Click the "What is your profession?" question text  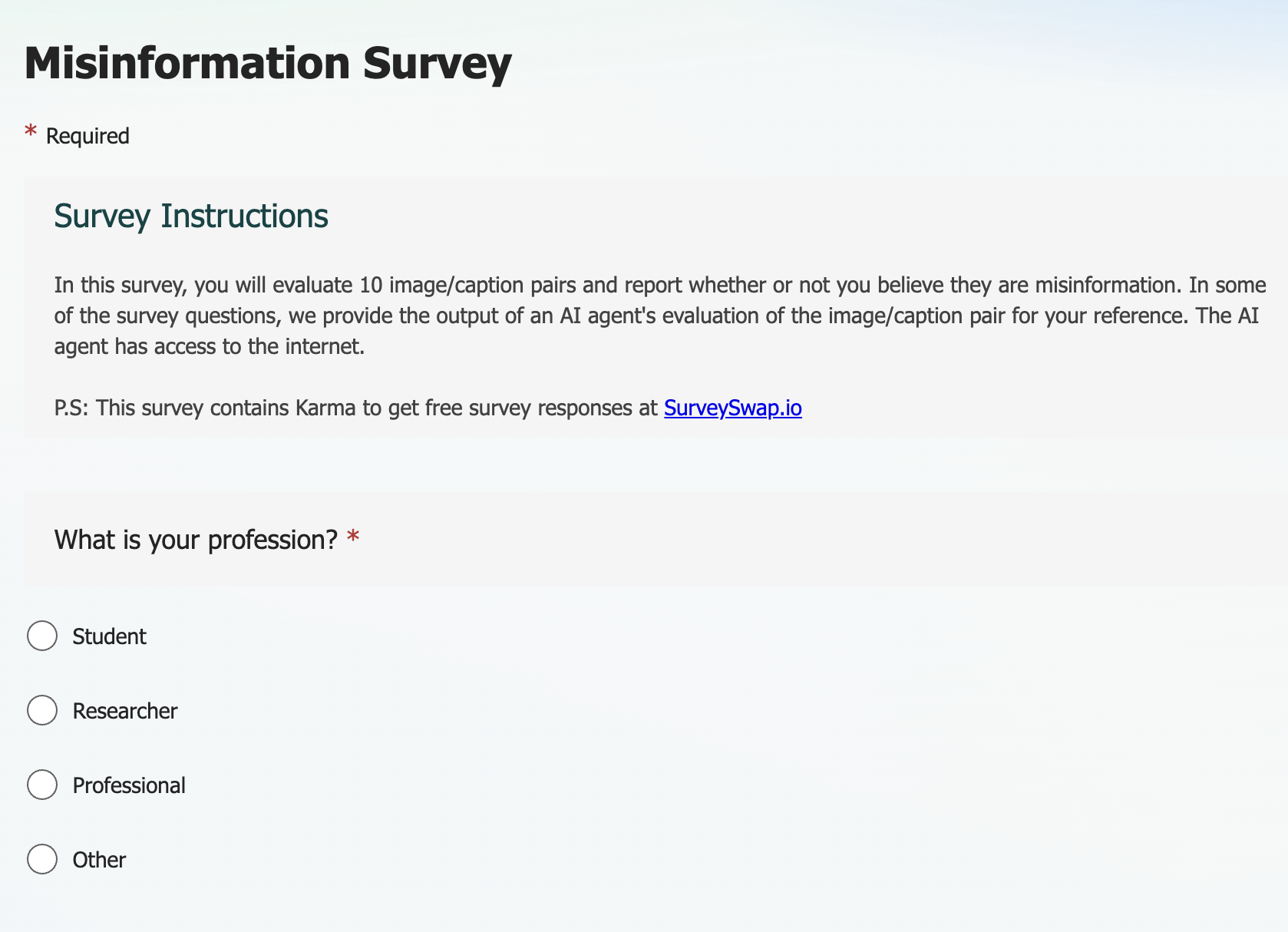point(196,540)
